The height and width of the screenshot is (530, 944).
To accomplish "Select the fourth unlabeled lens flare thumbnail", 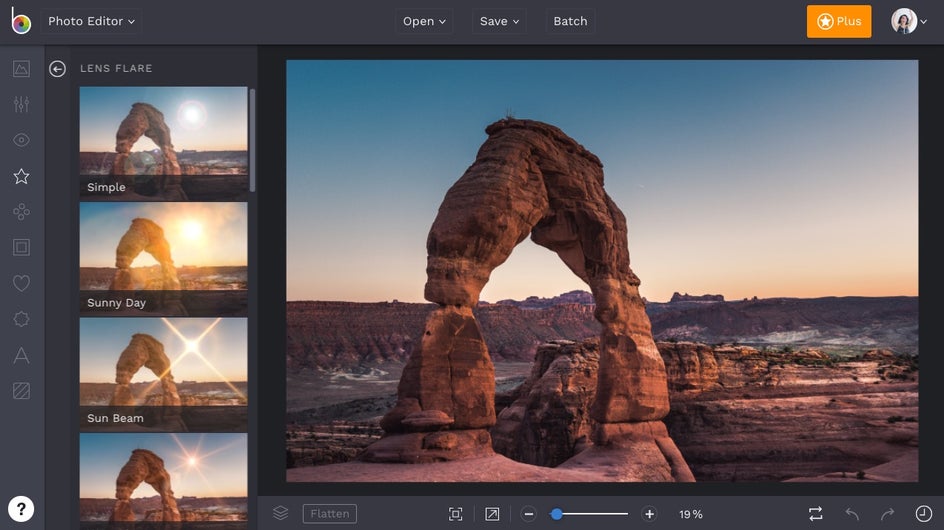I will tap(163, 481).
